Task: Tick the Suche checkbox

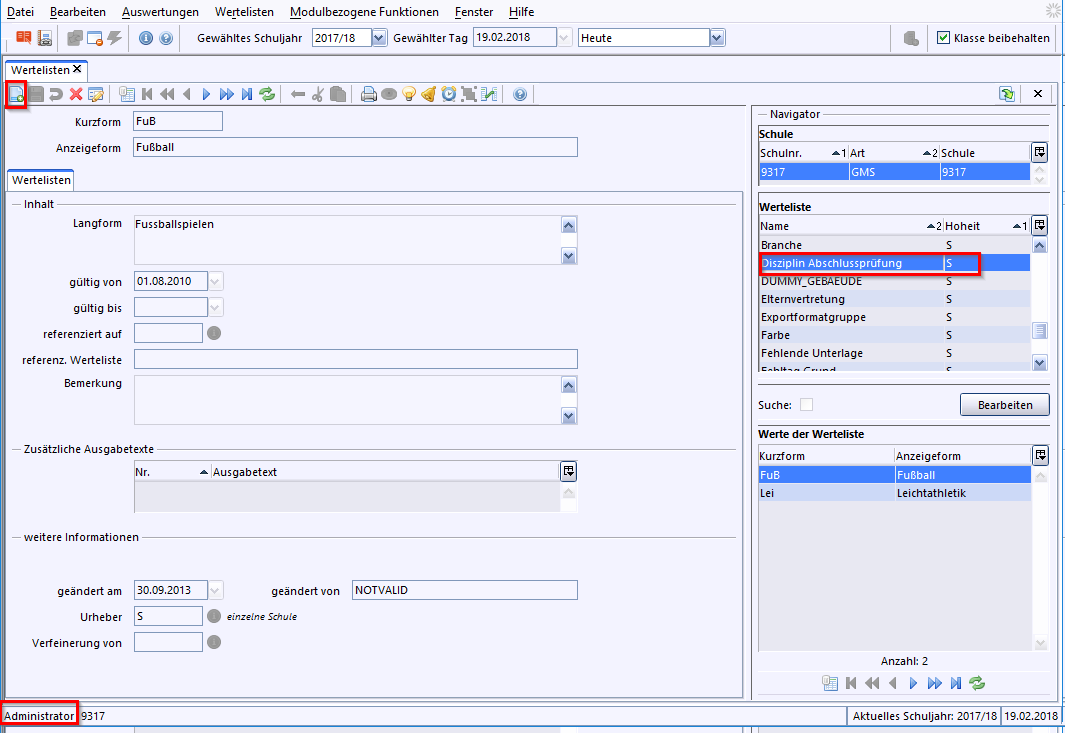Action: click(x=806, y=405)
